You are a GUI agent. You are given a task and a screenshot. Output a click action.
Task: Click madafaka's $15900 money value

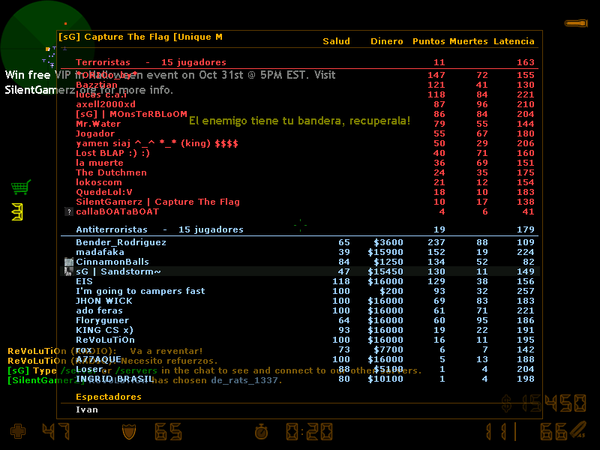(x=385, y=252)
